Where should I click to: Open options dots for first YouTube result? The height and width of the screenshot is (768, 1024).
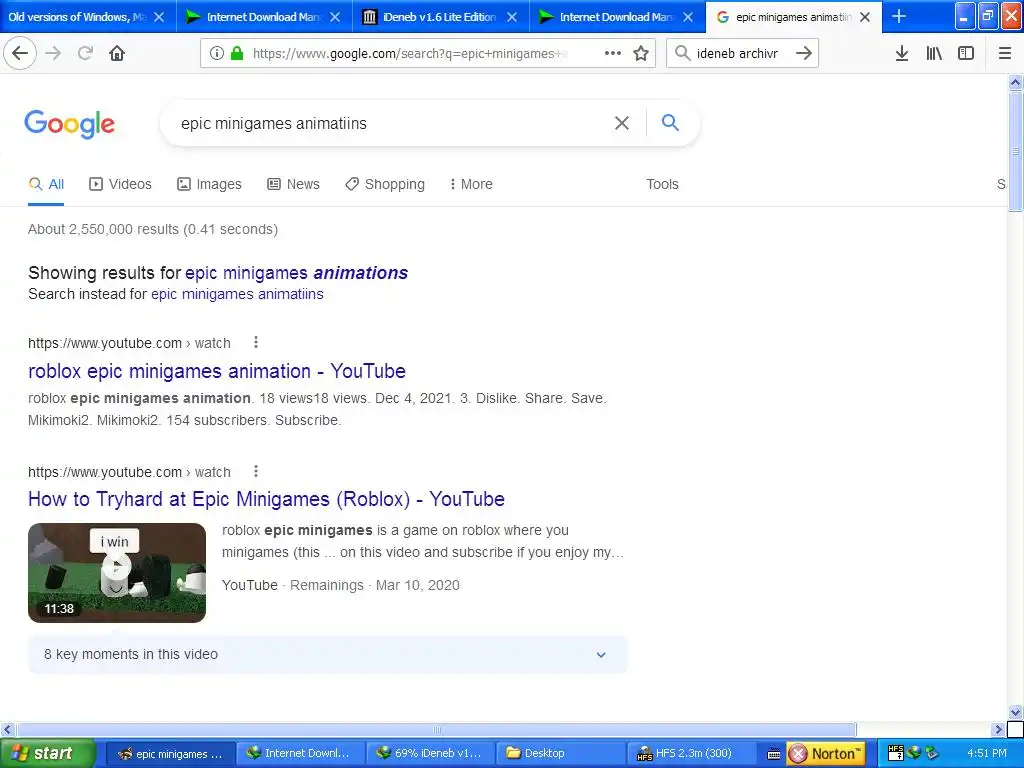[256, 342]
